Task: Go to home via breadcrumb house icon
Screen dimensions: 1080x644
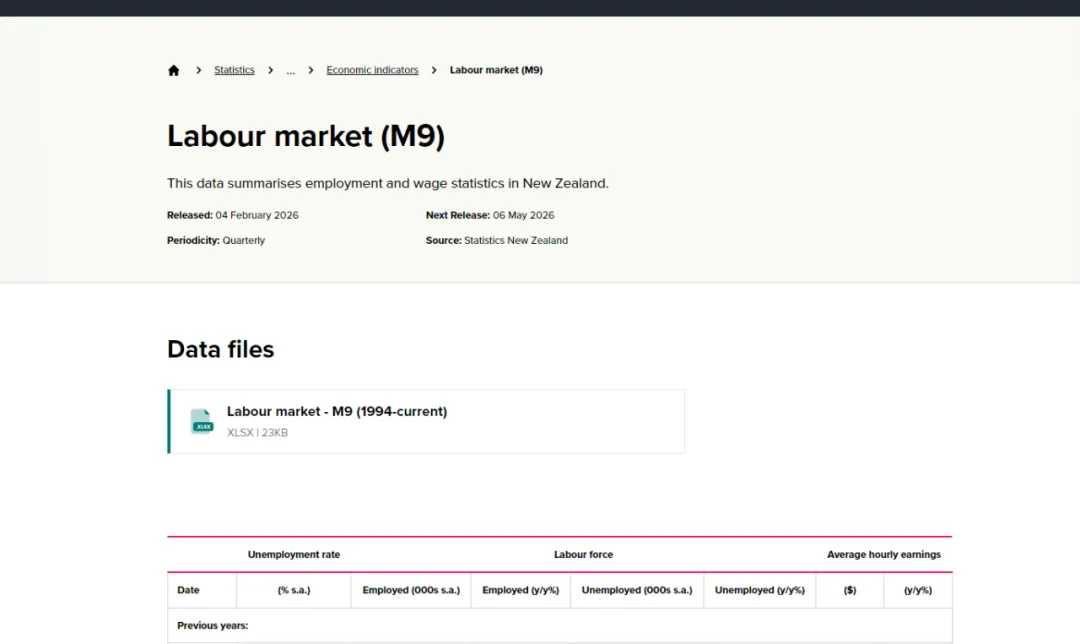Action: pos(174,70)
